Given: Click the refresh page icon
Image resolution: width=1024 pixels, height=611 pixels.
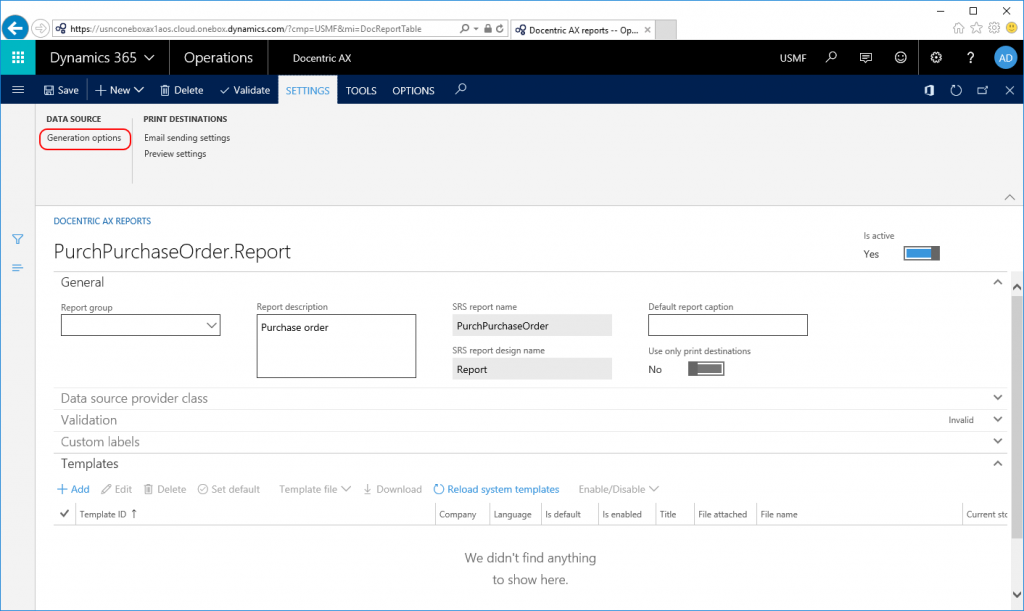Looking at the screenshot, I should click(x=956, y=90).
